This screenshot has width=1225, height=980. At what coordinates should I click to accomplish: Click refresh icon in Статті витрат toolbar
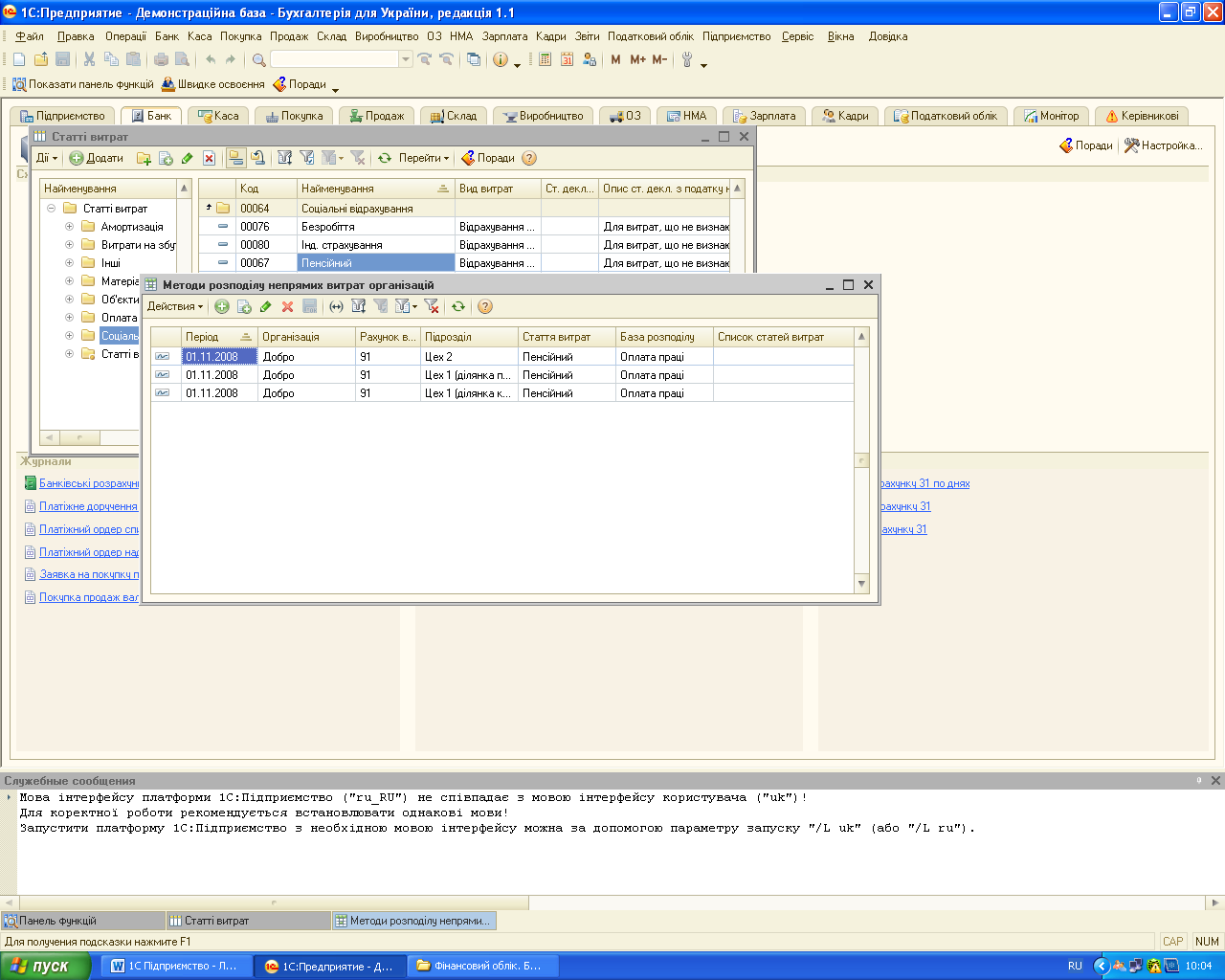(385, 158)
